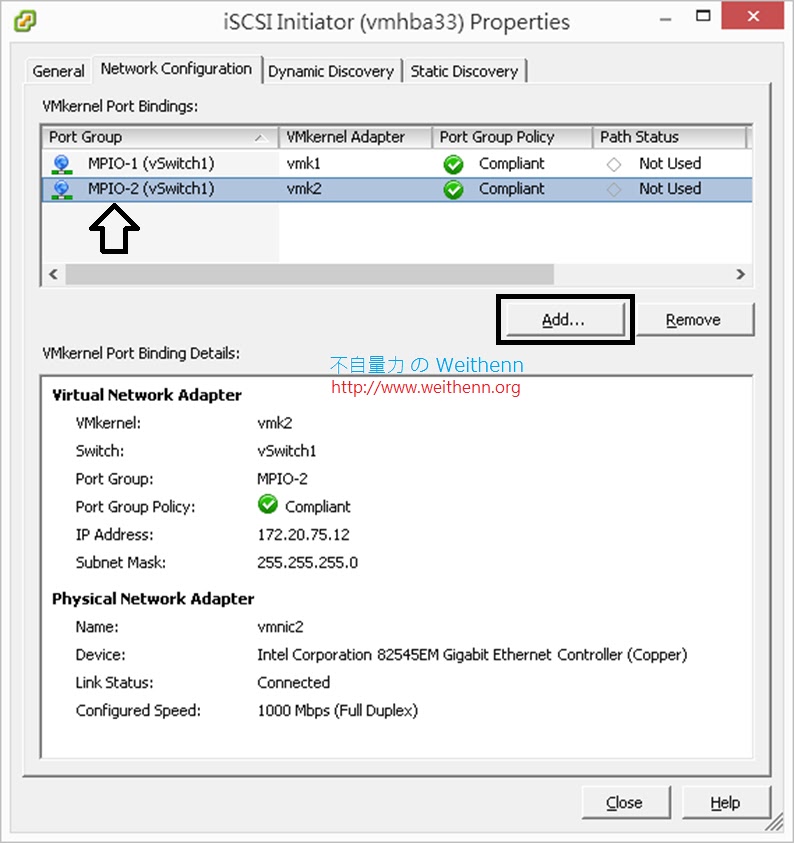
Task: Click the 1000 Mbps (Full Duplex) value
Action: [337, 711]
